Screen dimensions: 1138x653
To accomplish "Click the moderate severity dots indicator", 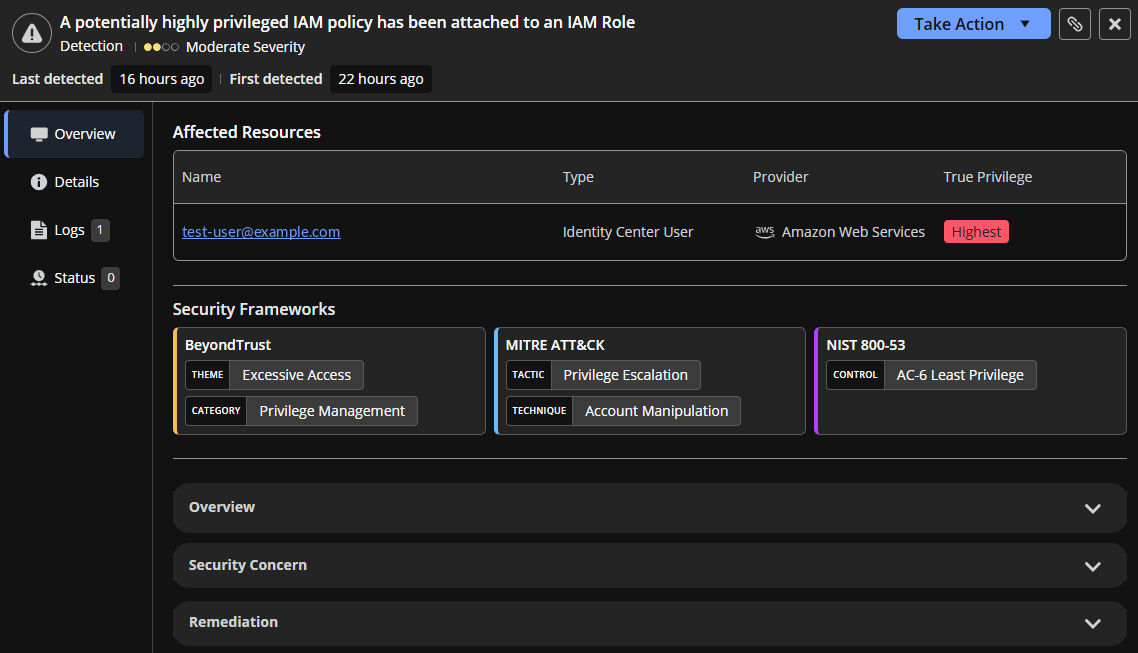I will pos(161,47).
